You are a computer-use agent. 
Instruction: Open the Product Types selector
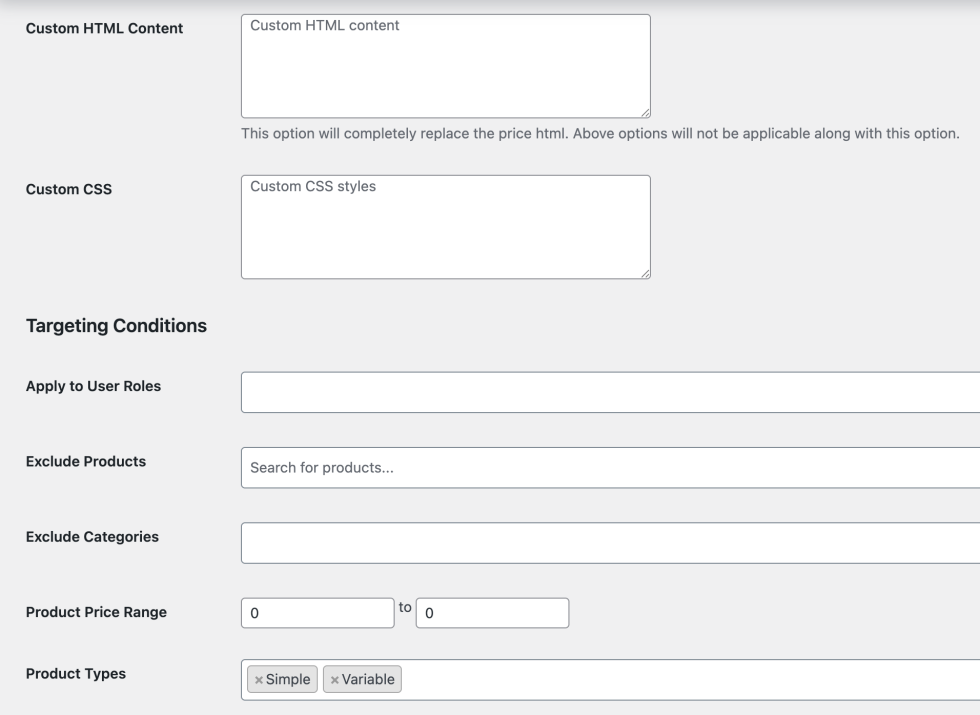(x=600, y=678)
